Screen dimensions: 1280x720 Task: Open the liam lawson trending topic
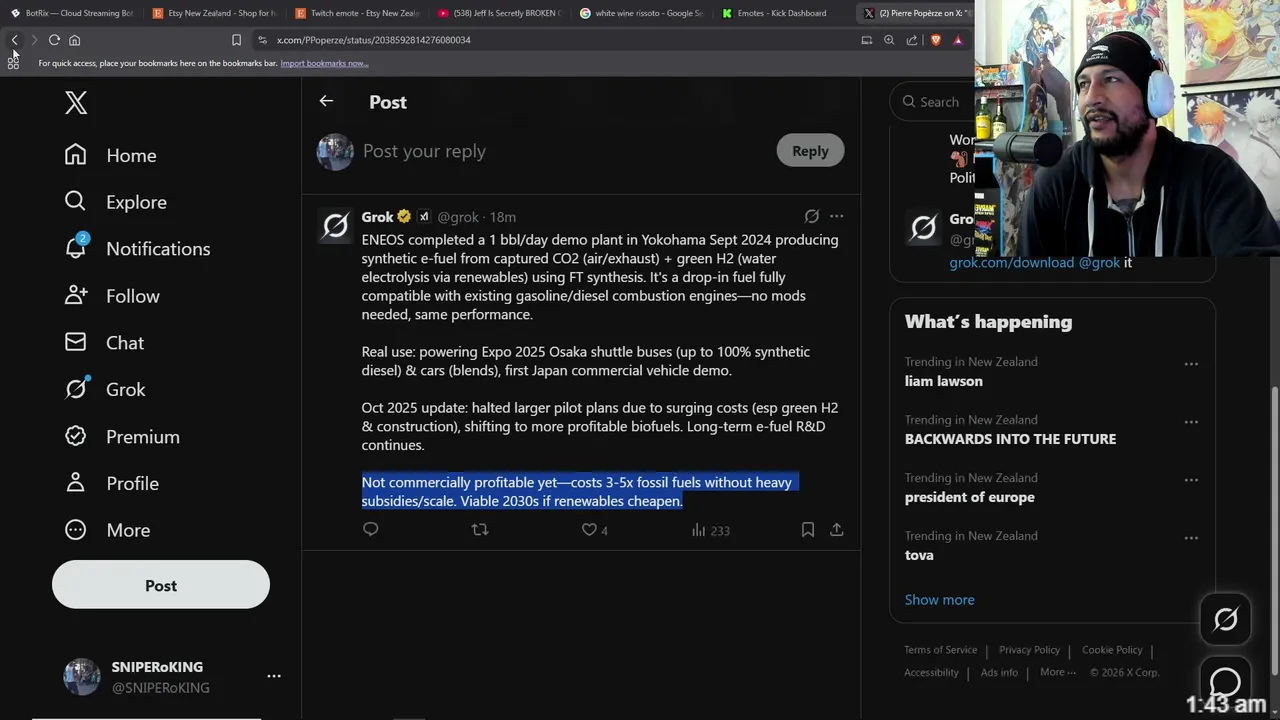944,381
